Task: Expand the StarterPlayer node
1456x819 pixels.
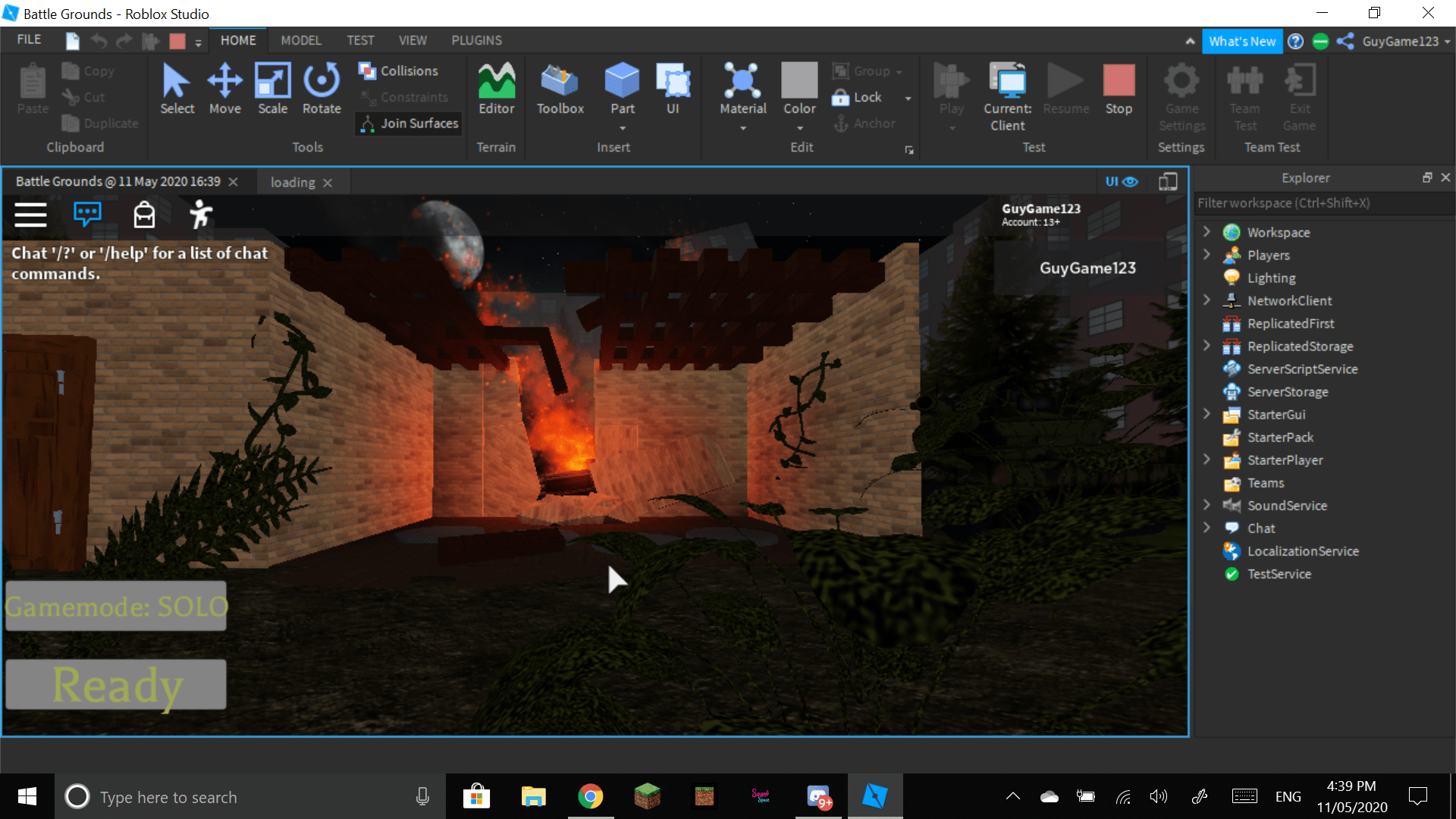Action: tap(1207, 459)
